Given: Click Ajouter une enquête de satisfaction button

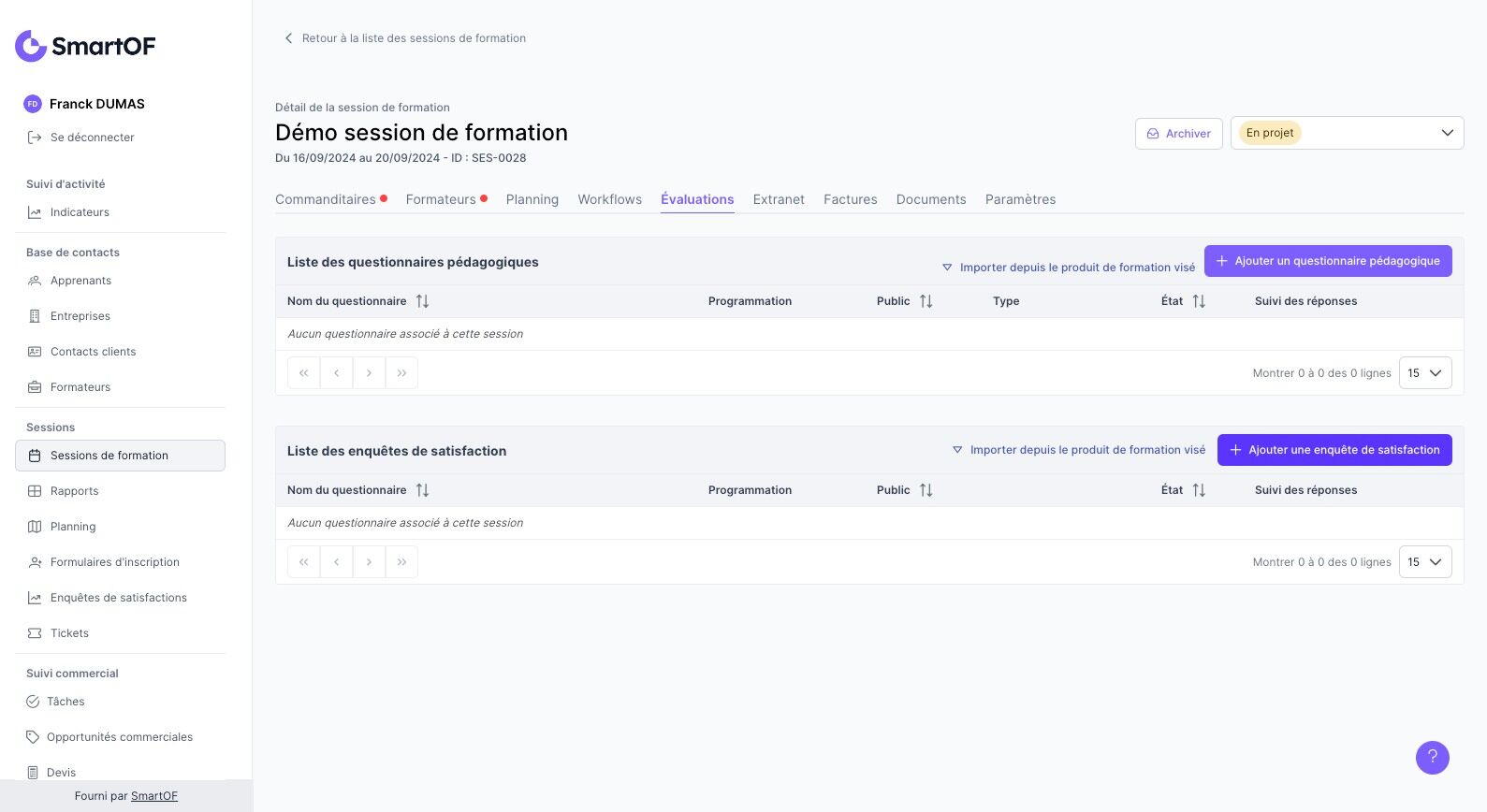Looking at the screenshot, I should (x=1334, y=450).
